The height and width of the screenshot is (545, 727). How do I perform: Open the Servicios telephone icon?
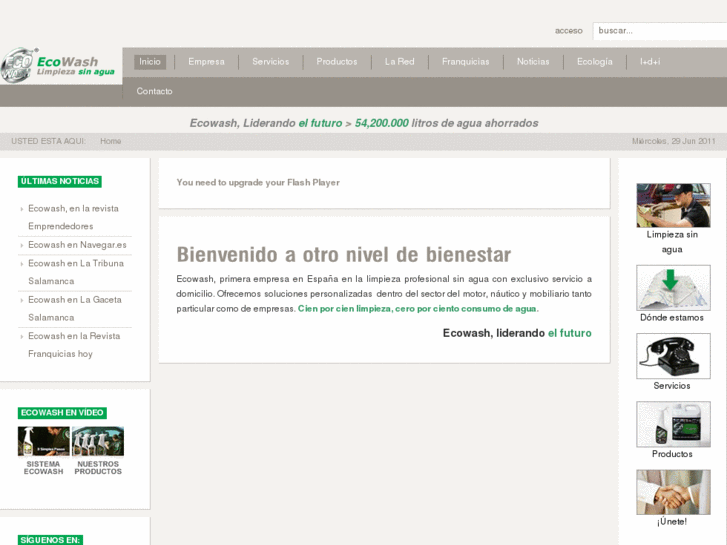click(x=673, y=356)
